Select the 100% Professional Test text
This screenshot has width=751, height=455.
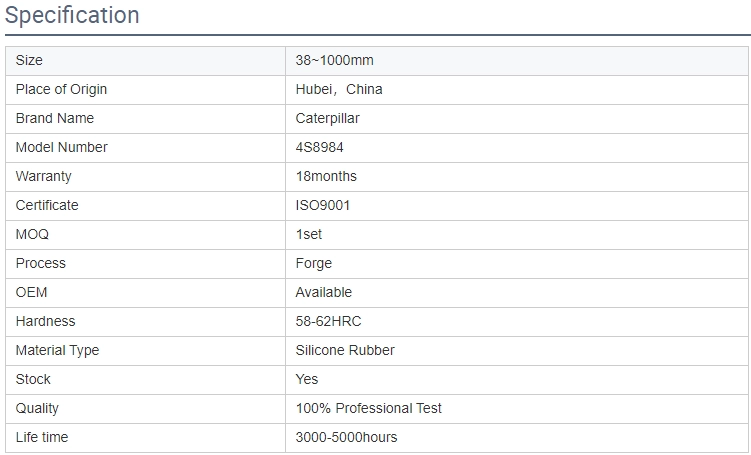click(x=369, y=409)
